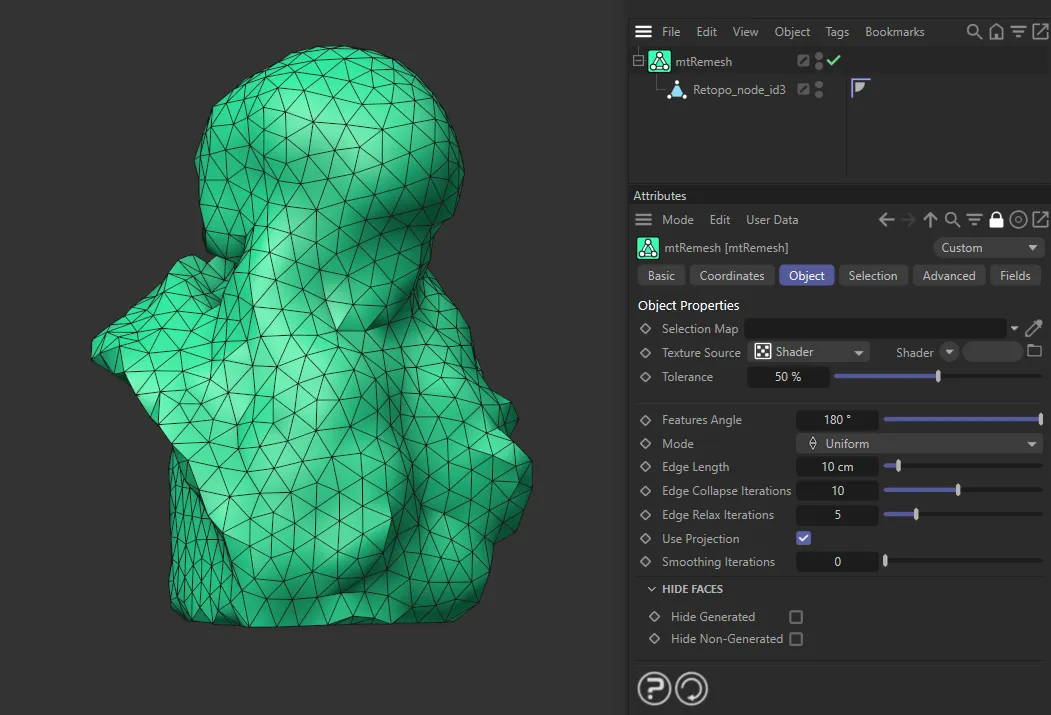
Task: Lock the Attribute Manager
Action: point(995,219)
